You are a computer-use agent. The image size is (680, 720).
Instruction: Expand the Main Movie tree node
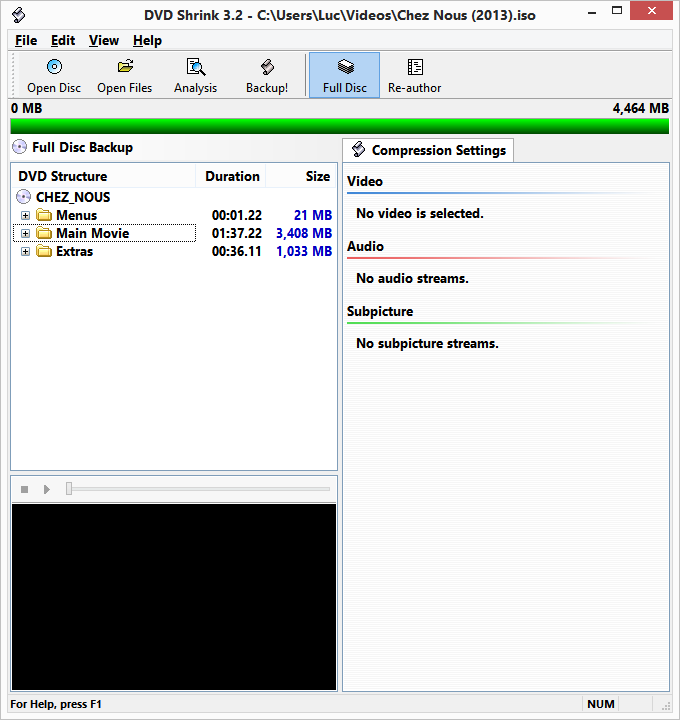coord(26,233)
